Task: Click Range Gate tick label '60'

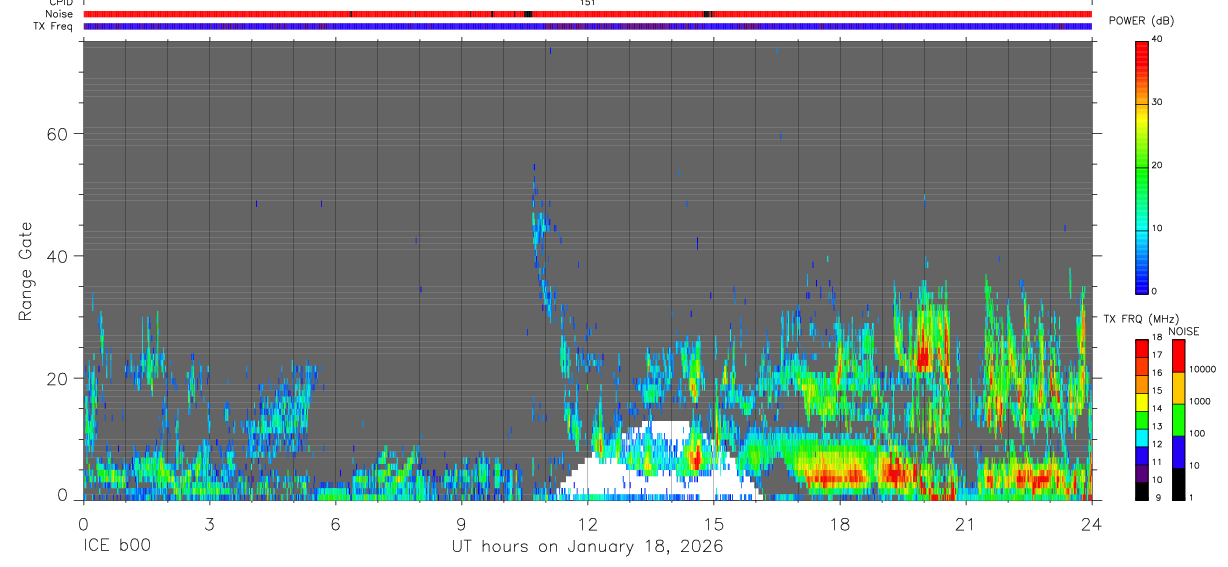Action: (x=56, y=134)
